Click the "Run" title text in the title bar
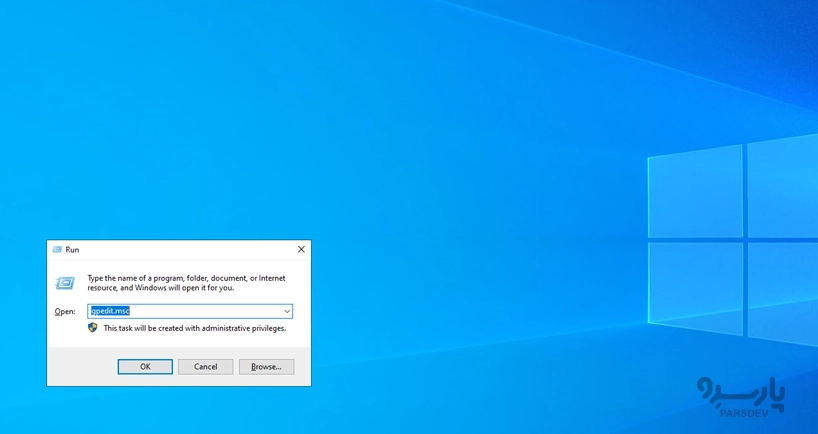This screenshot has height=434, width=818. 72,250
